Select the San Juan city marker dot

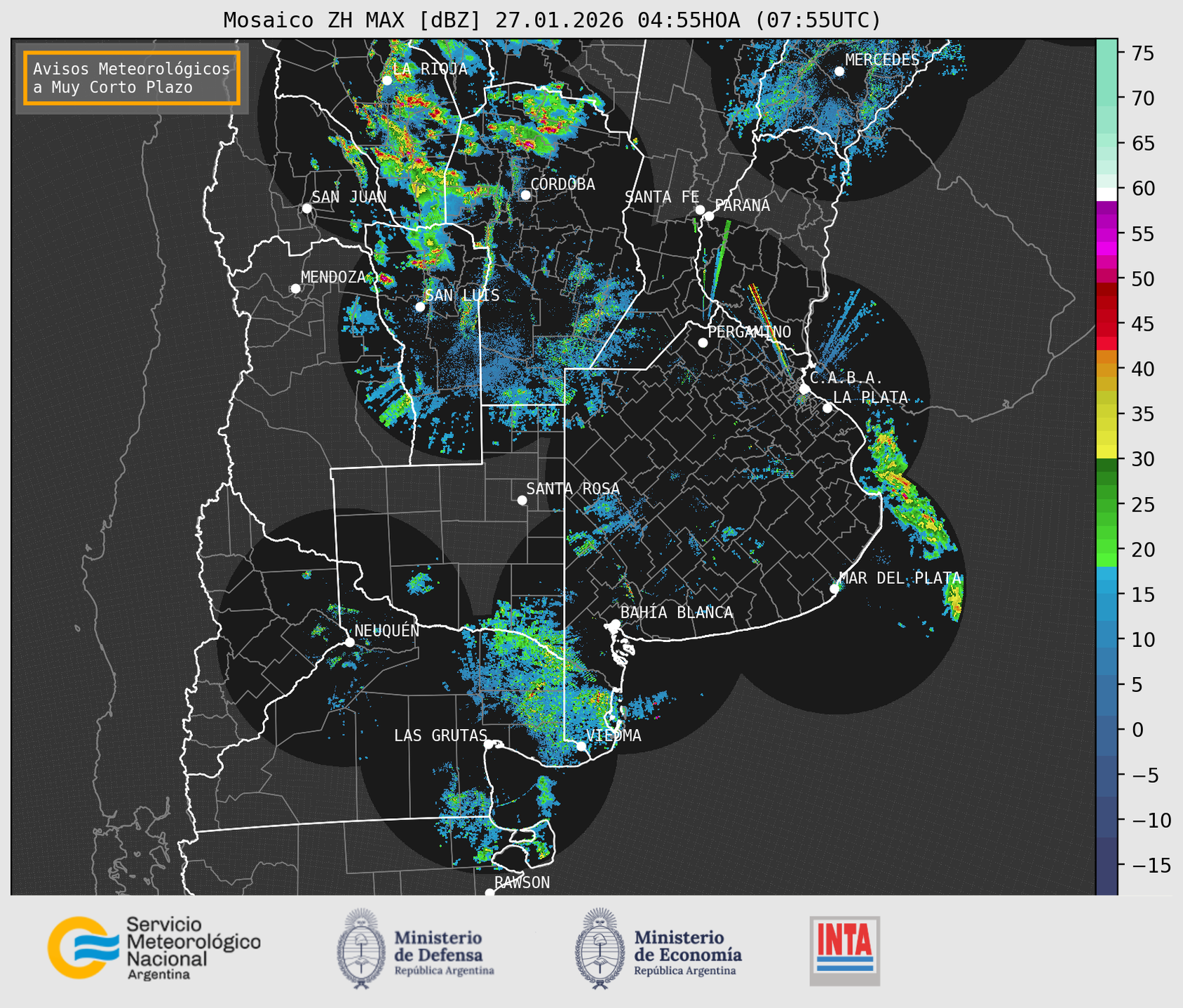pyautogui.click(x=306, y=208)
